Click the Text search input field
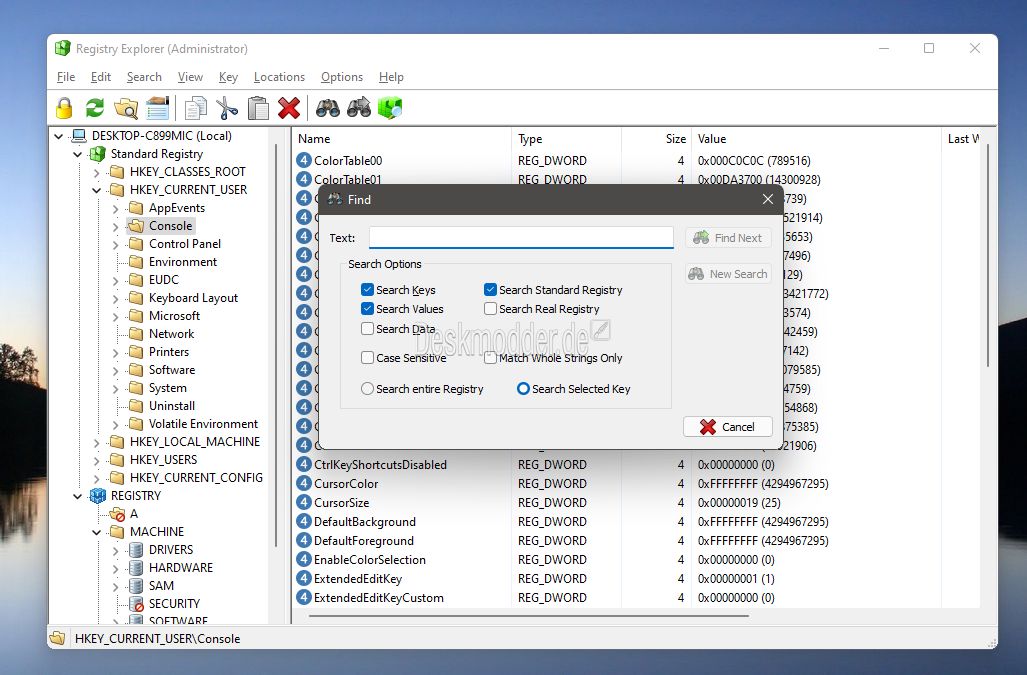 click(x=521, y=237)
